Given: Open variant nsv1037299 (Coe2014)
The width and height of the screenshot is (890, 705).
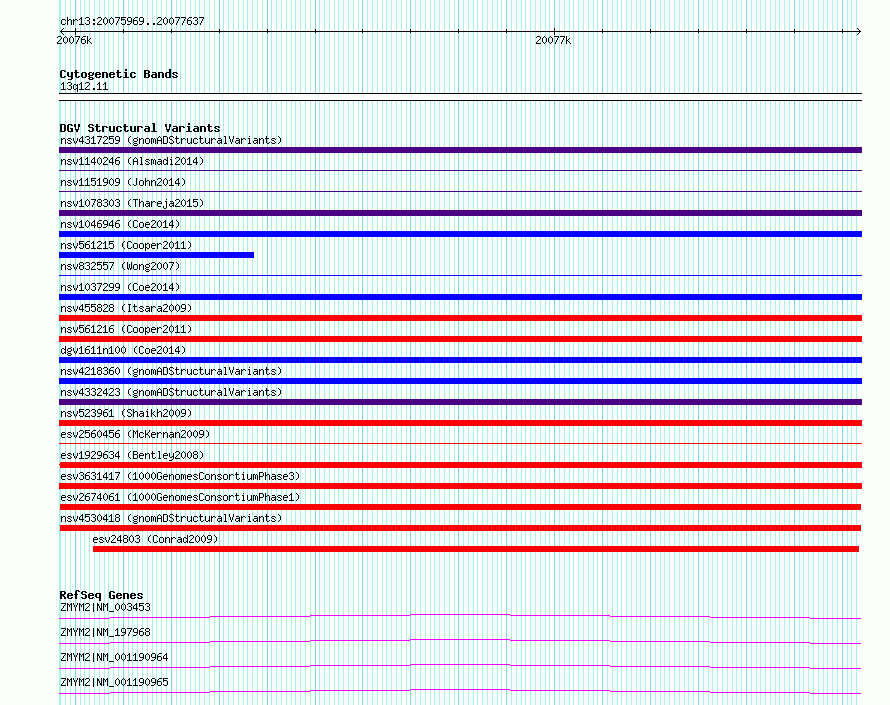Looking at the screenshot, I should click(x=120, y=287).
